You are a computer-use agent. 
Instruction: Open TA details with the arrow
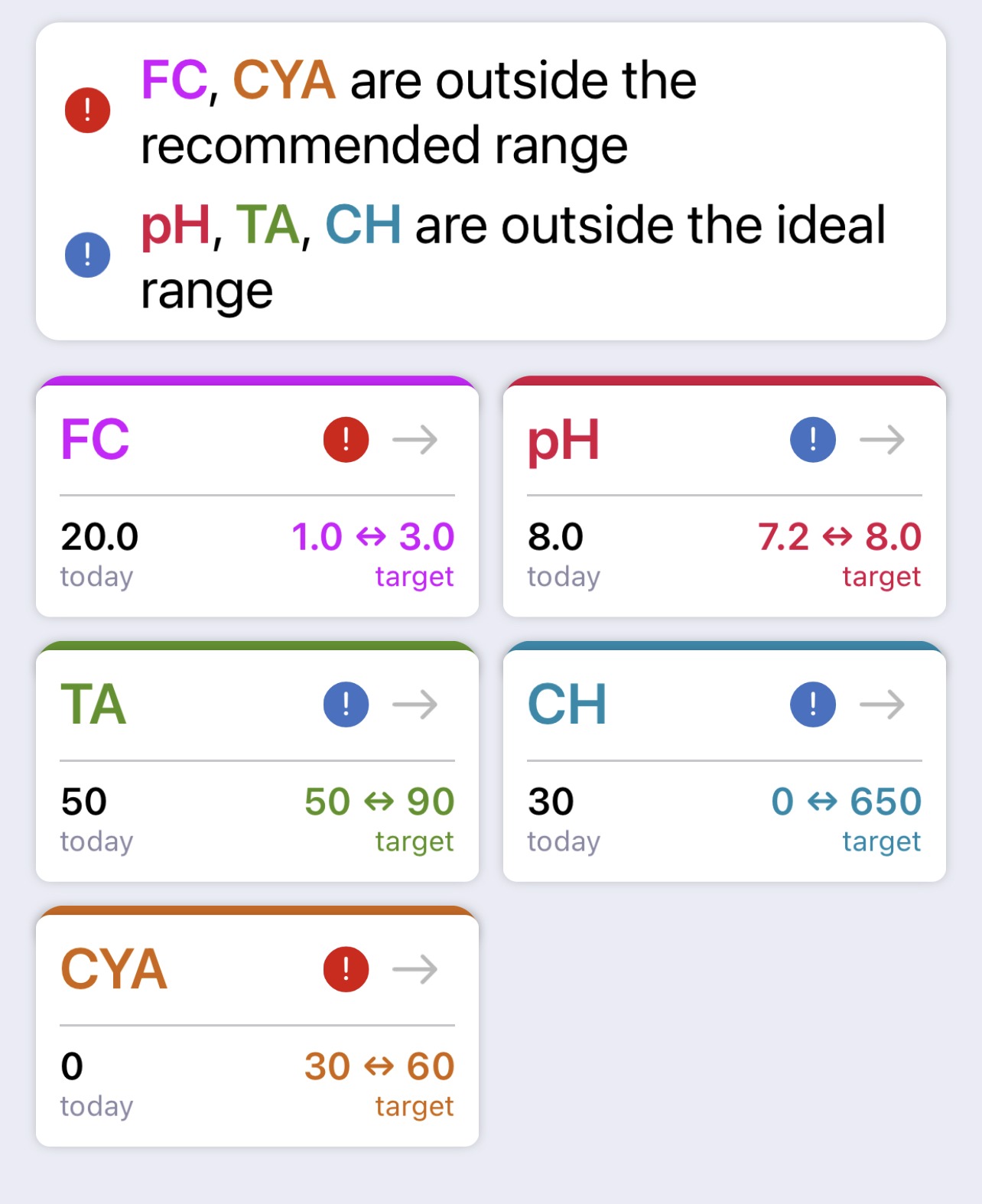(x=415, y=705)
